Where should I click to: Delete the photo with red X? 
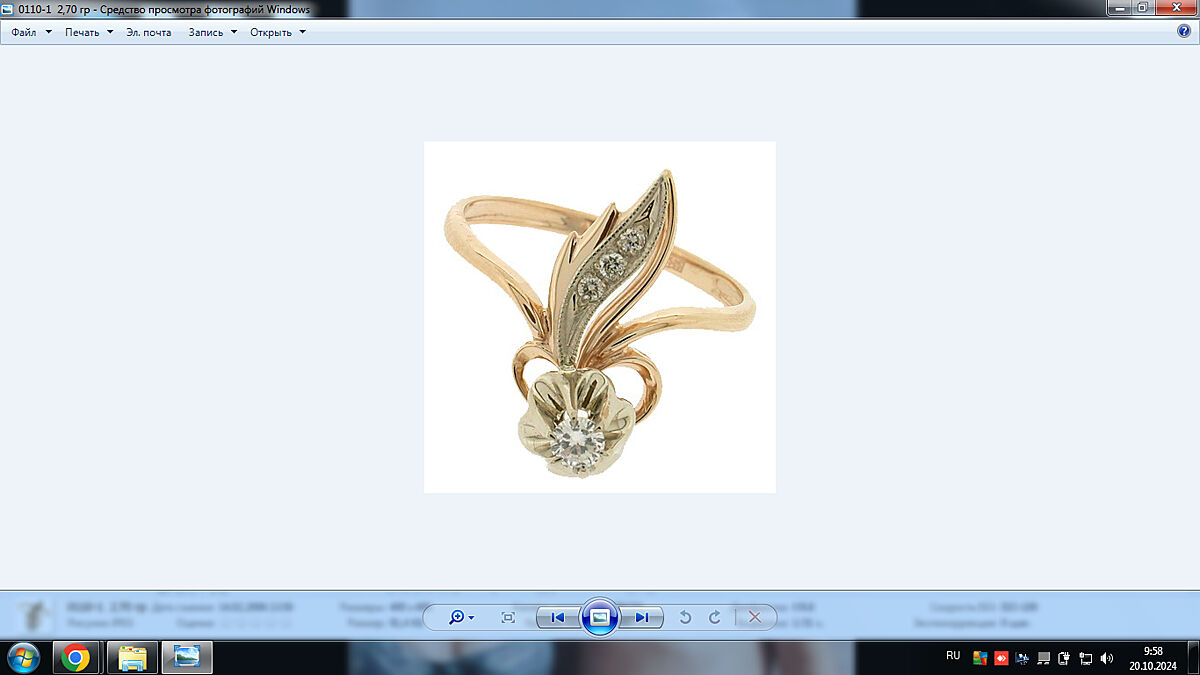click(755, 617)
